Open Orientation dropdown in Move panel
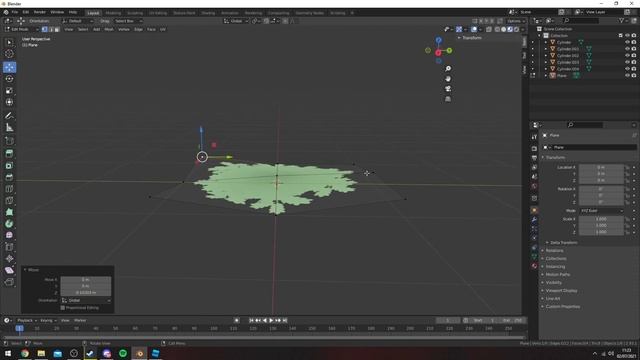640x360 pixels. [x=86, y=300]
